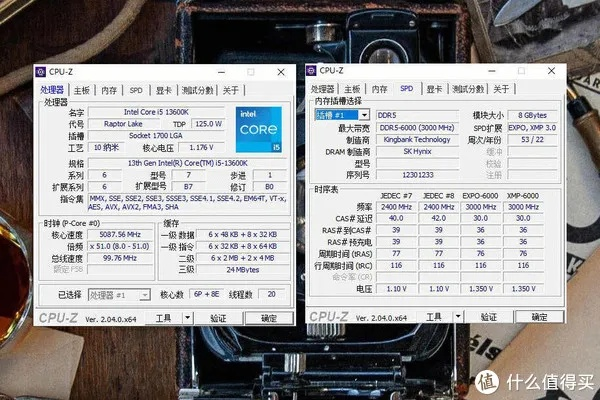Select 处理器 tab in left CPU-Z window
This screenshot has width=600, height=400.
point(52,90)
